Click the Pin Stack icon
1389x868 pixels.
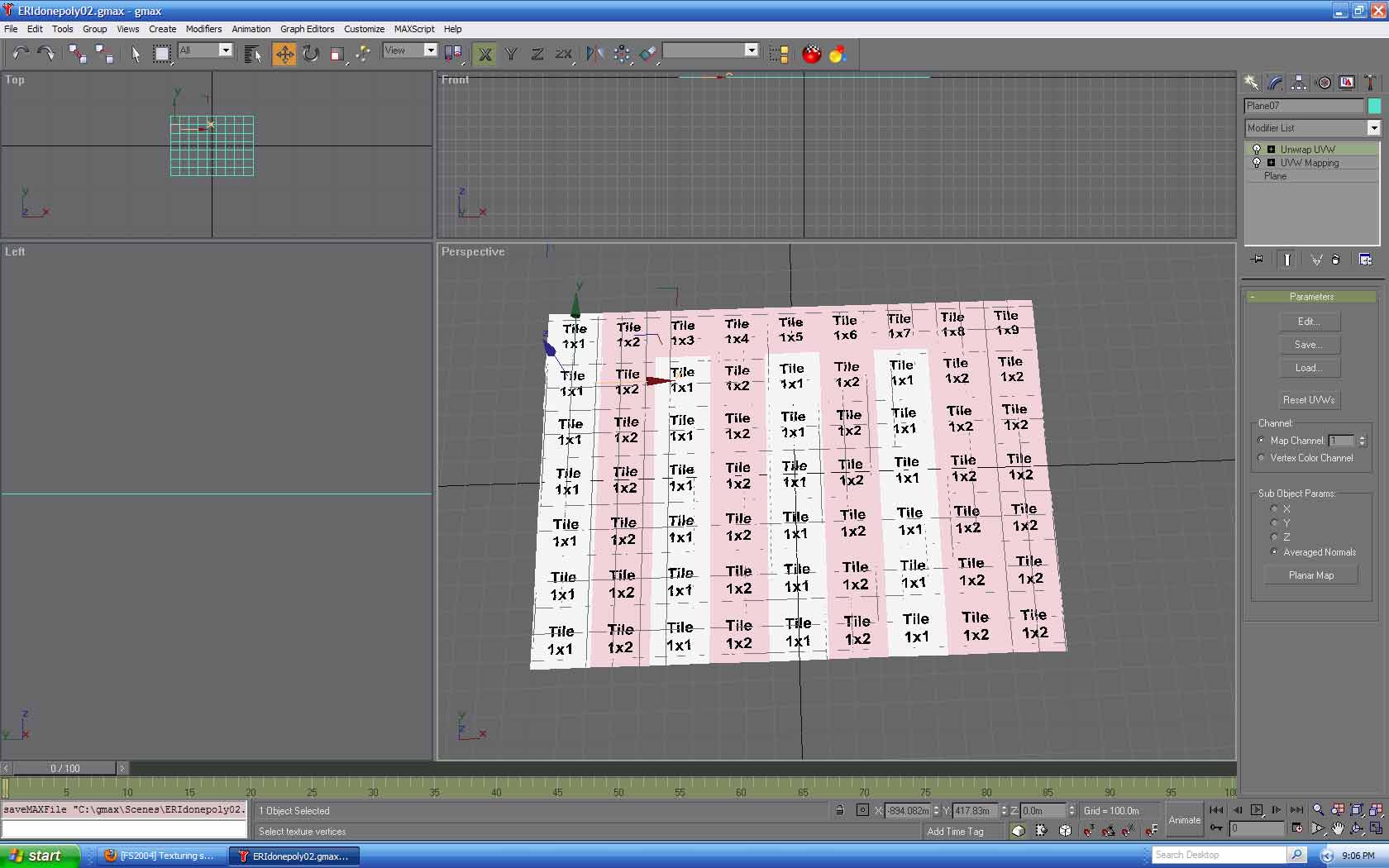[1257, 260]
